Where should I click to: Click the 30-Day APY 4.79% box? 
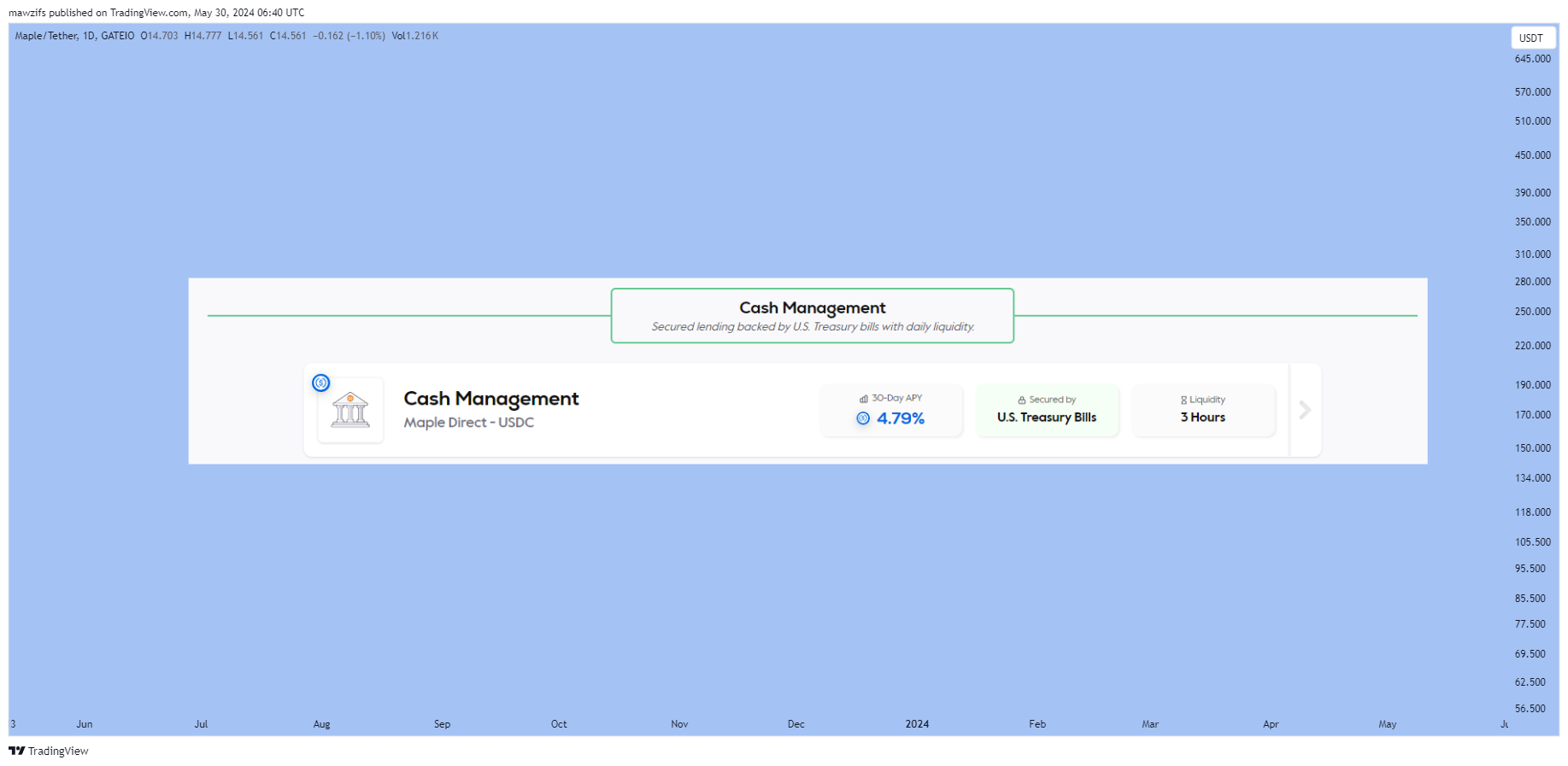[891, 410]
